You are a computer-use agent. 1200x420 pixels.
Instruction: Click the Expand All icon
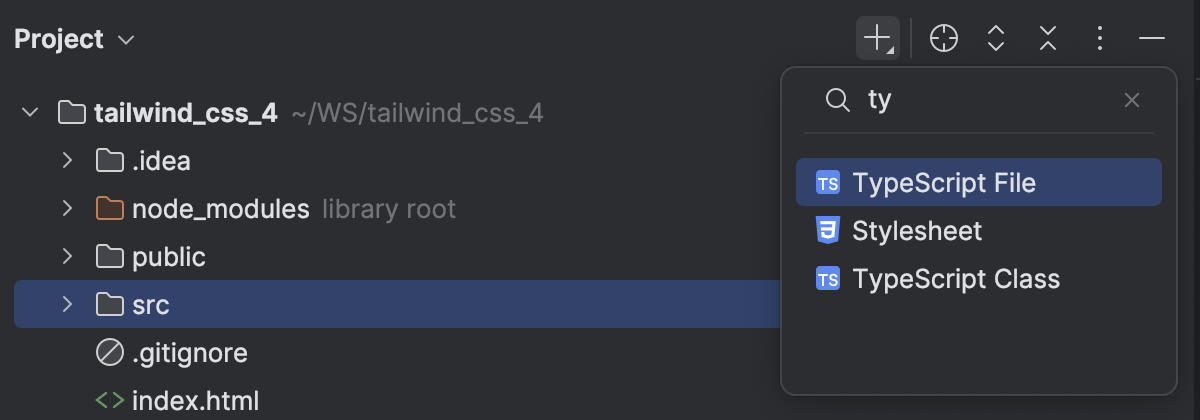coord(995,39)
